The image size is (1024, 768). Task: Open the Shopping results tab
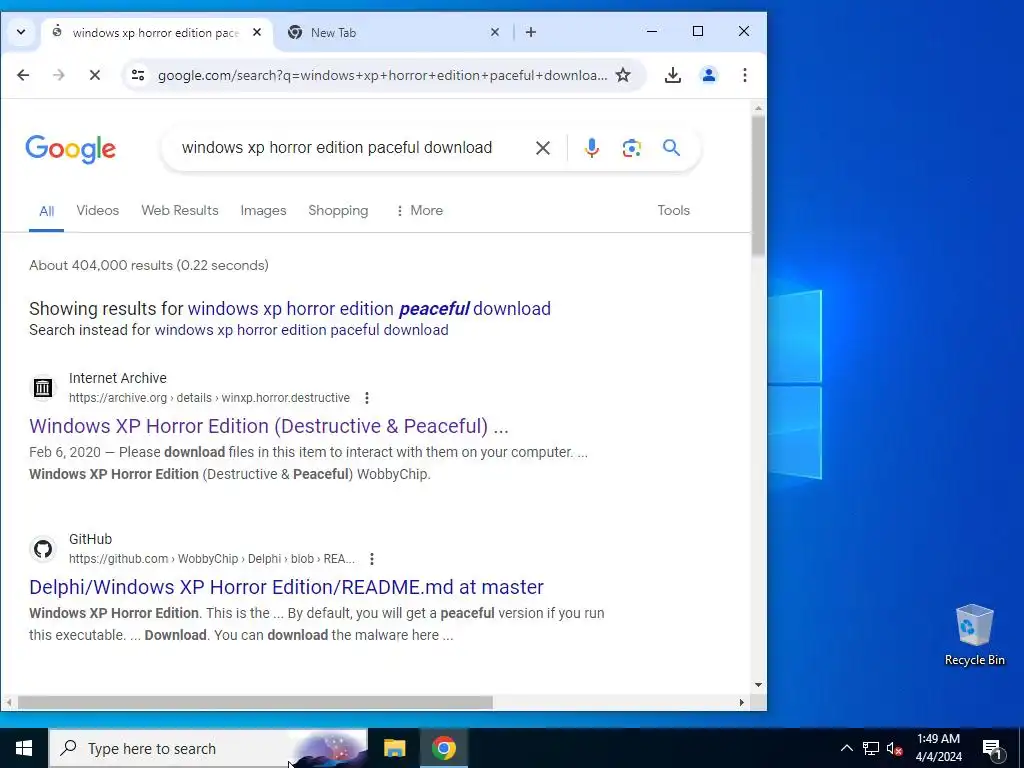338,210
